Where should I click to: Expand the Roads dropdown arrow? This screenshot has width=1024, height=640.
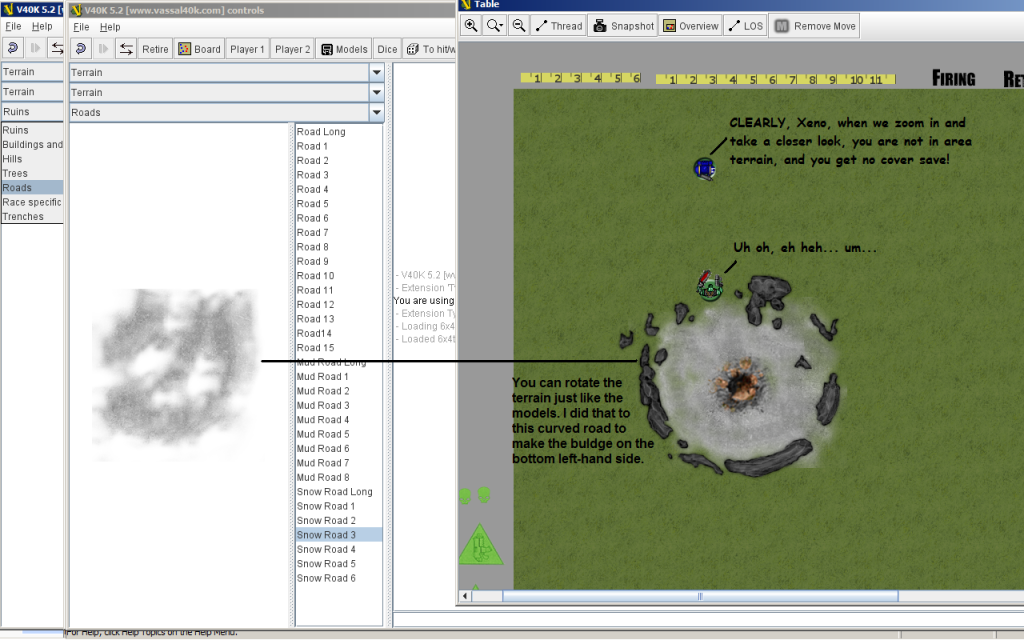[376, 112]
